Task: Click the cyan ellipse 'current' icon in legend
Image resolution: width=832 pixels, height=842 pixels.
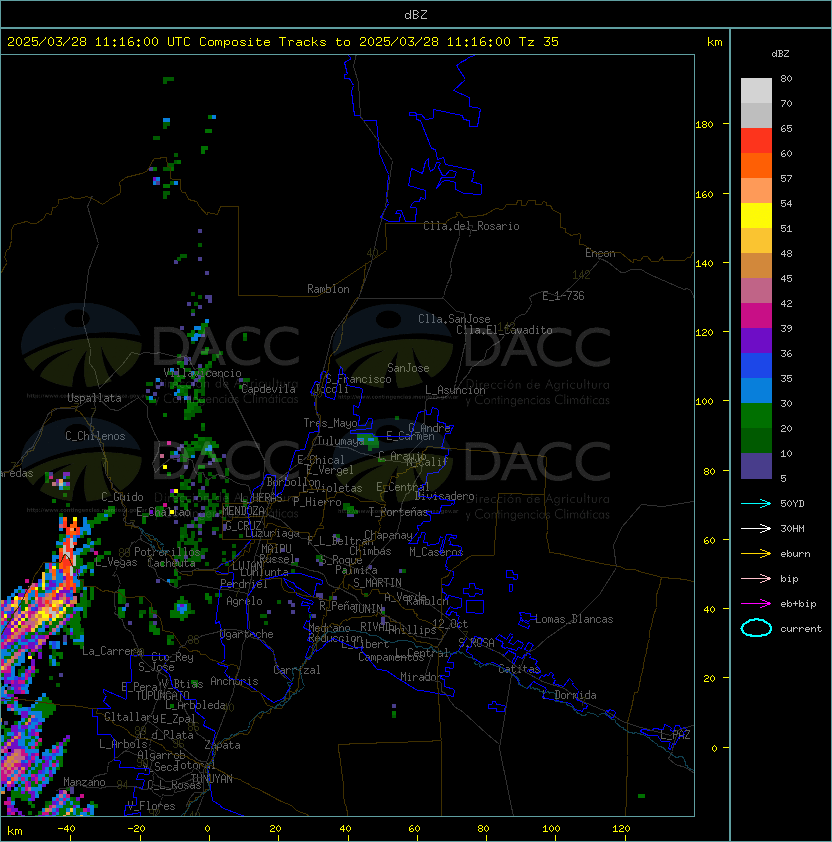Action: 756,628
